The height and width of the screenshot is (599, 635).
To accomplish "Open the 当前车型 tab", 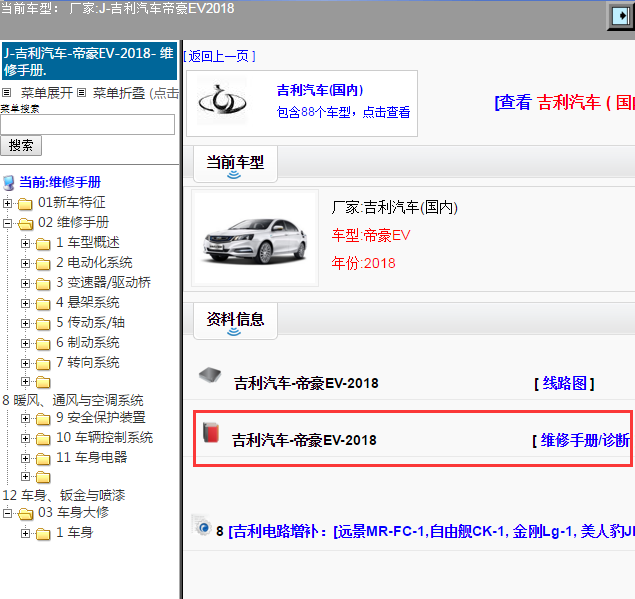I will coord(235,164).
